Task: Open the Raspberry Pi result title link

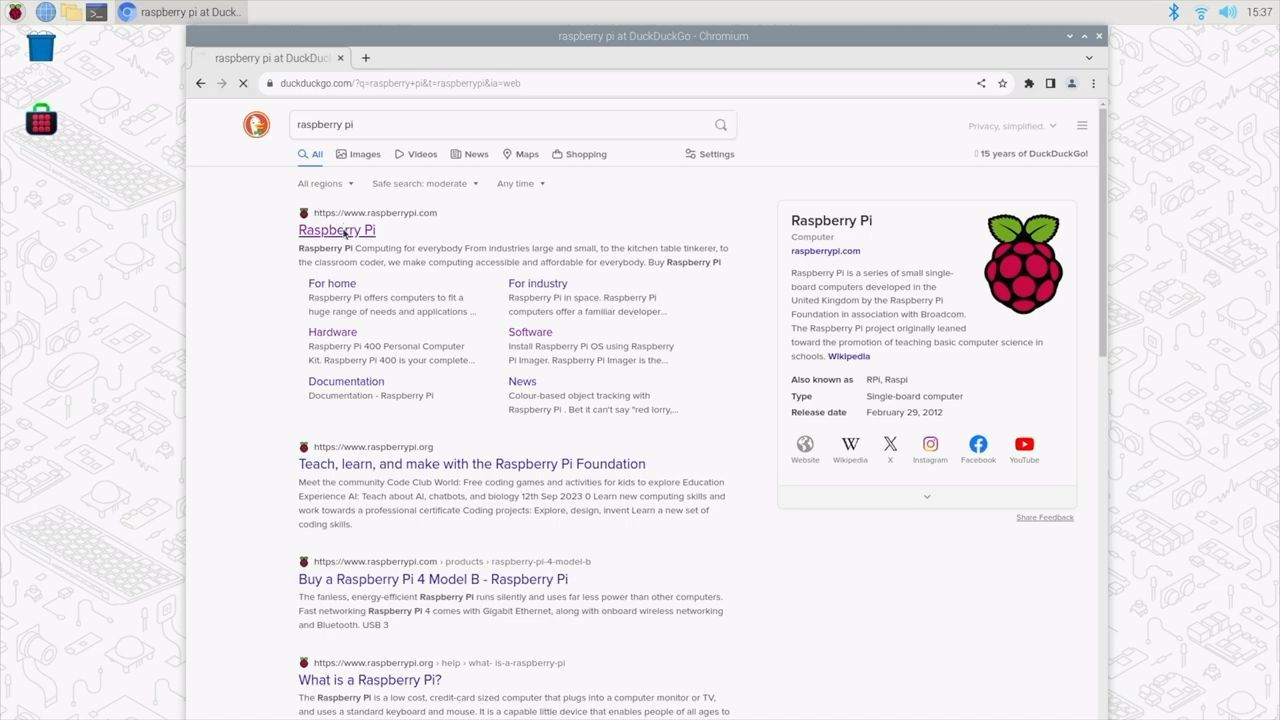Action: pos(337,230)
